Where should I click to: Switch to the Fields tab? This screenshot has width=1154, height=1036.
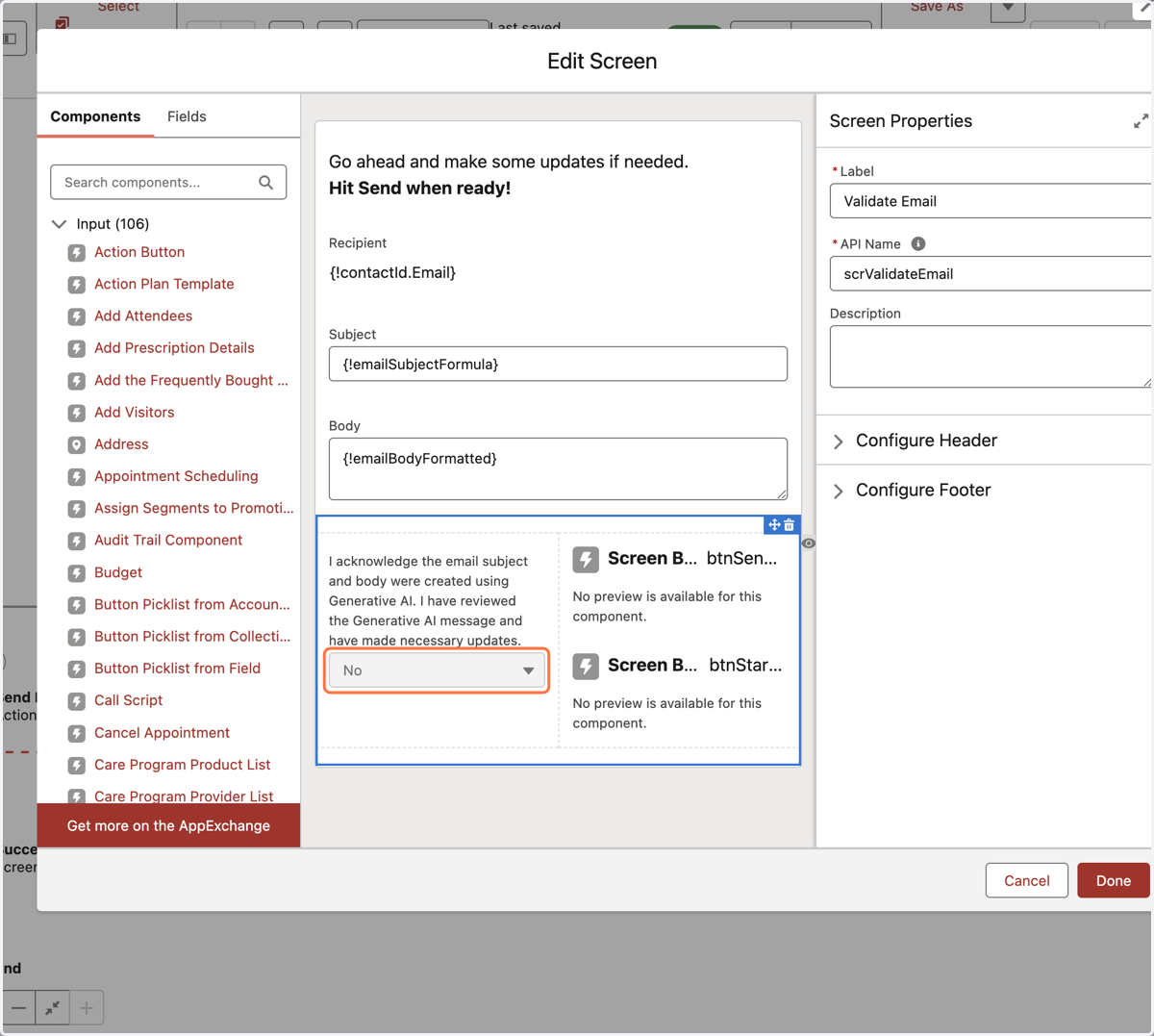187,116
